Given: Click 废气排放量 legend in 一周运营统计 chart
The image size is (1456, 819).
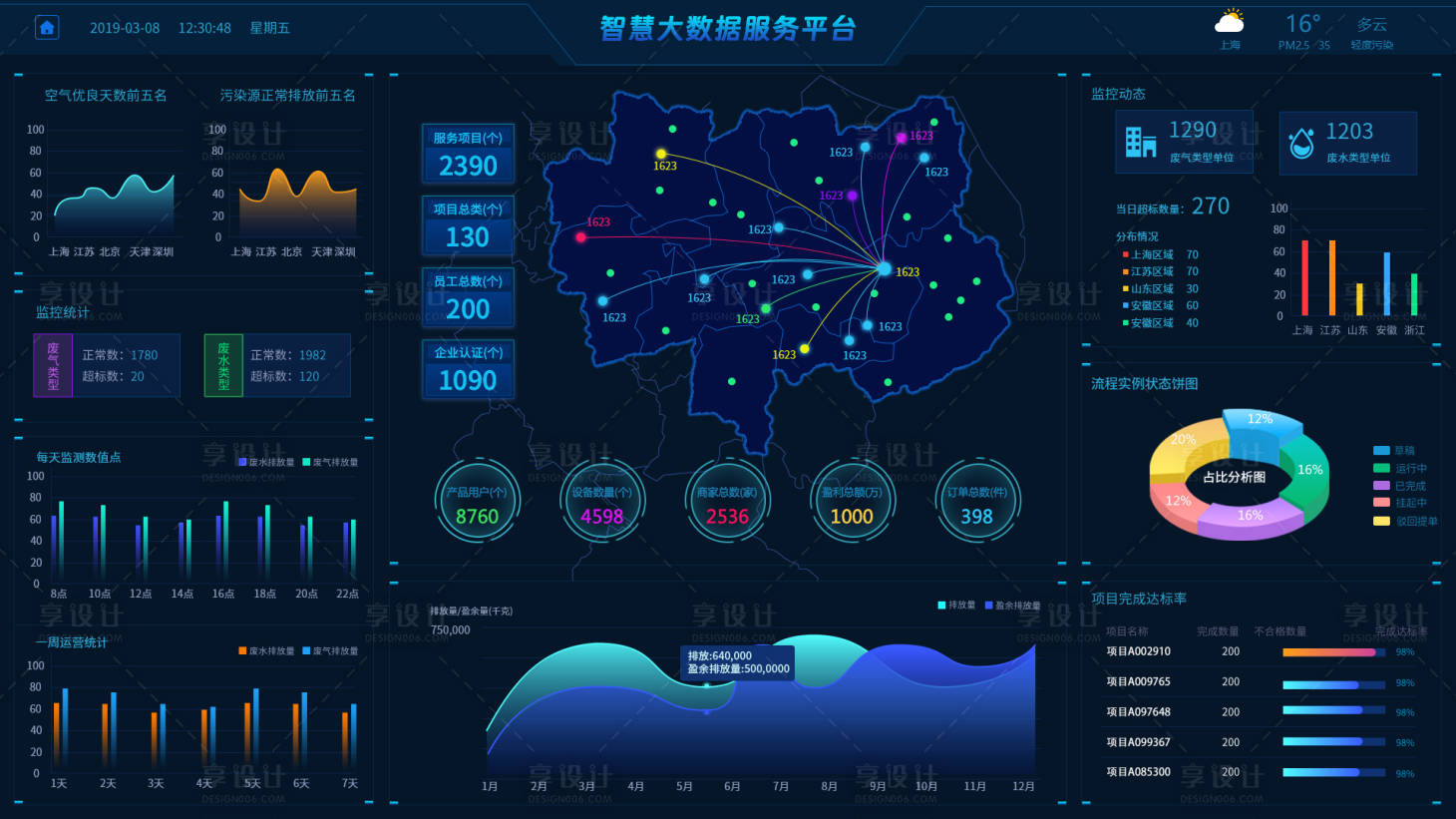Looking at the screenshot, I should [329, 650].
